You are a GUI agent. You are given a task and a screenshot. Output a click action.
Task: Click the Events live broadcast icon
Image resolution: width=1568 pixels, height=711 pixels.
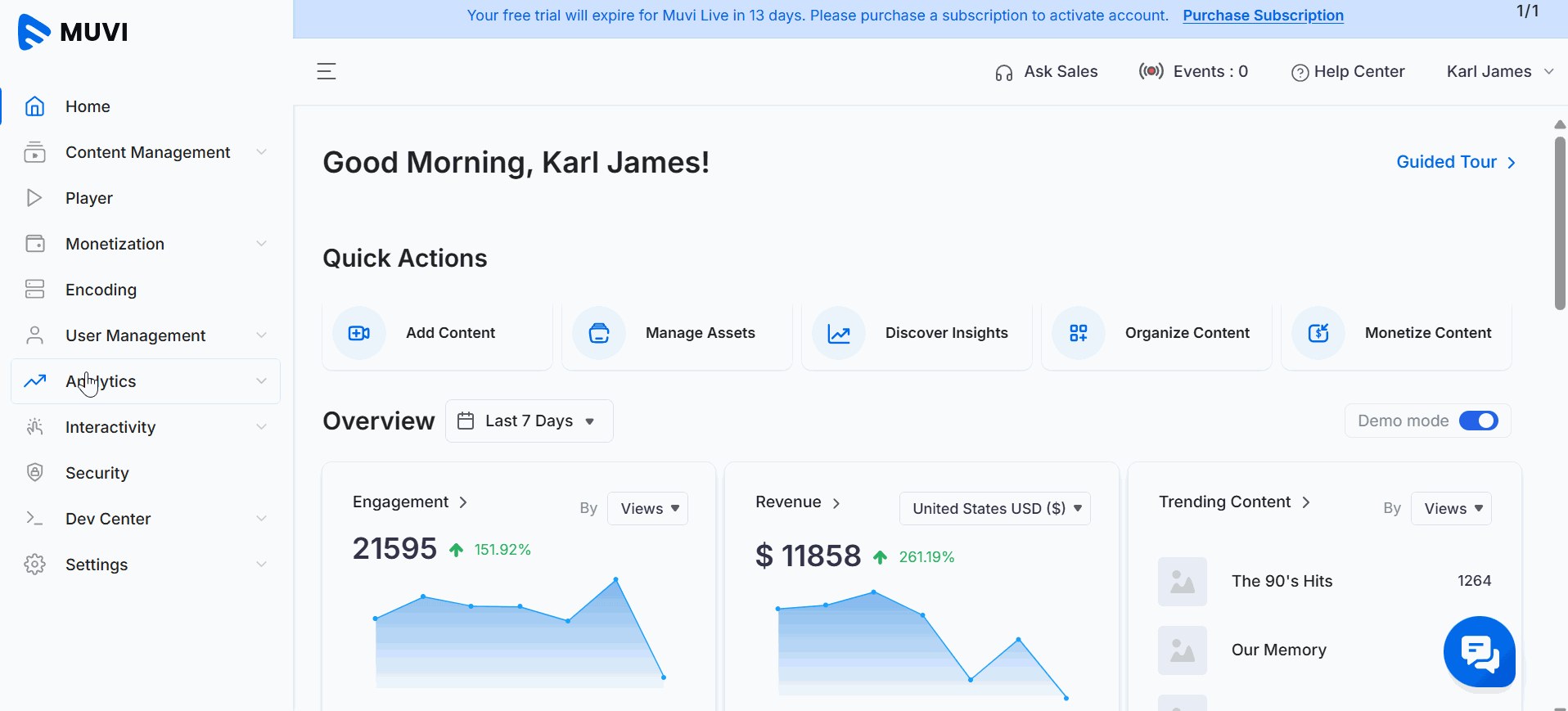(x=1151, y=71)
